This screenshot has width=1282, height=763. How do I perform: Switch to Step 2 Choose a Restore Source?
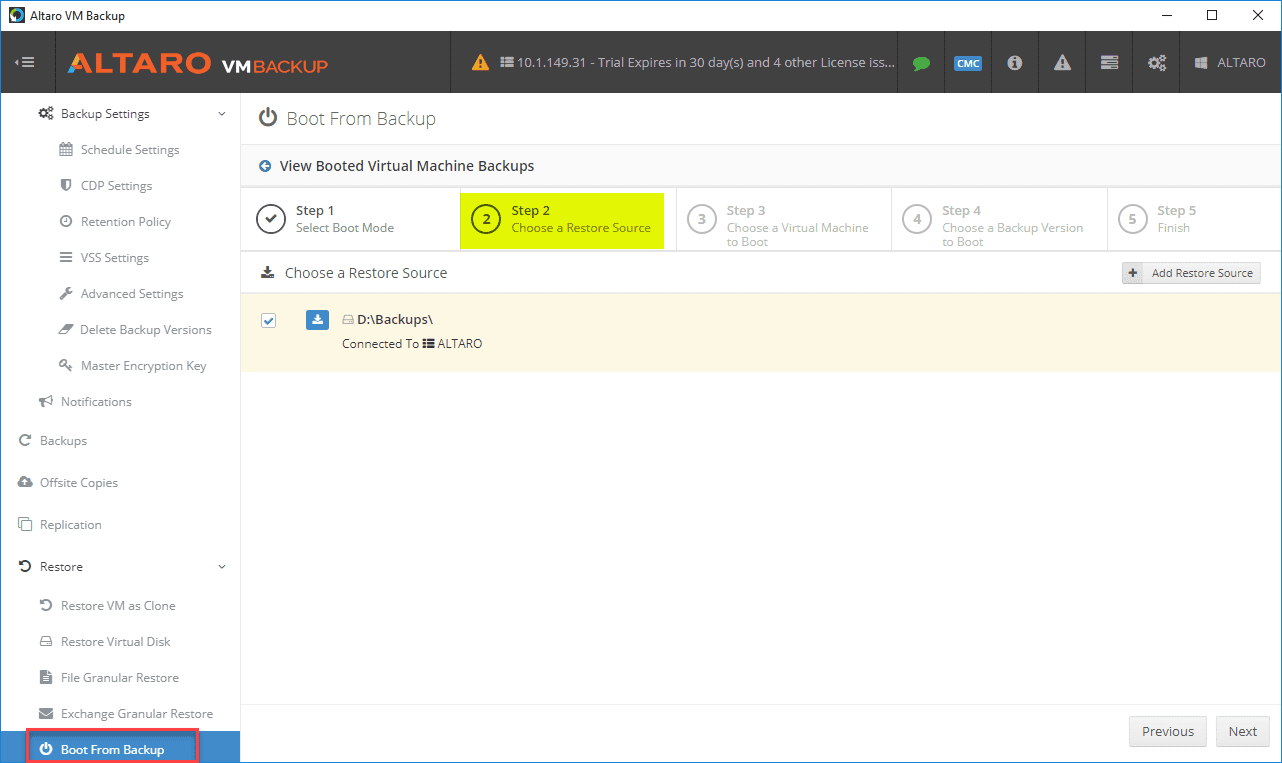click(x=561, y=219)
